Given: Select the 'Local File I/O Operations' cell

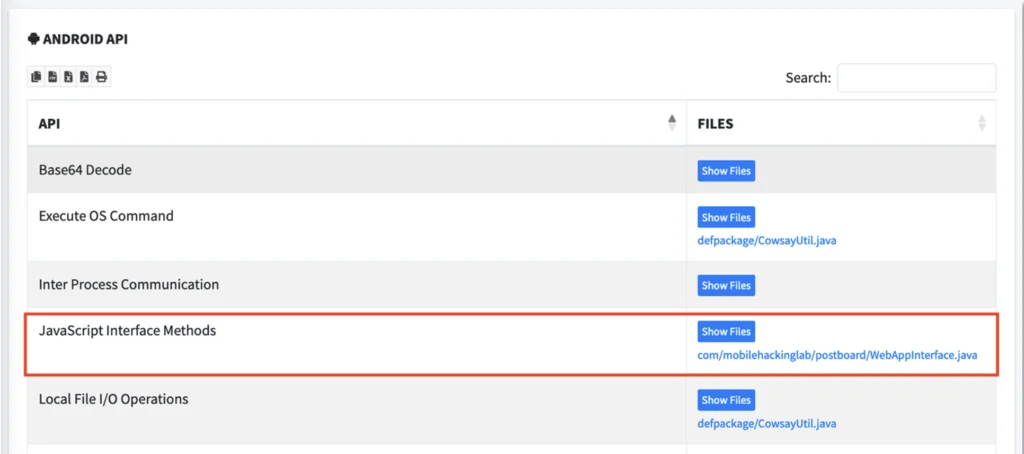Looking at the screenshot, I should (357, 410).
